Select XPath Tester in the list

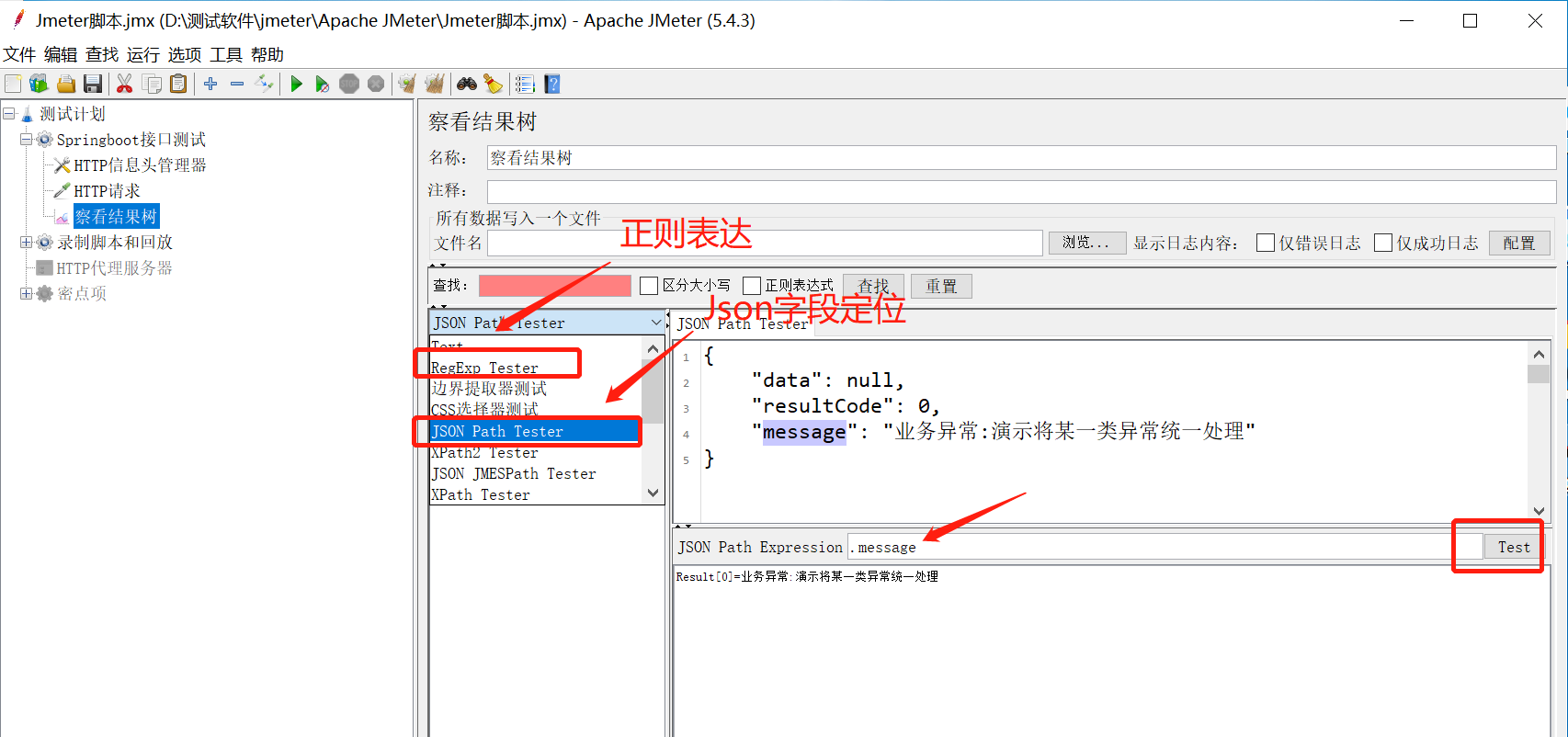coord(481,494)
